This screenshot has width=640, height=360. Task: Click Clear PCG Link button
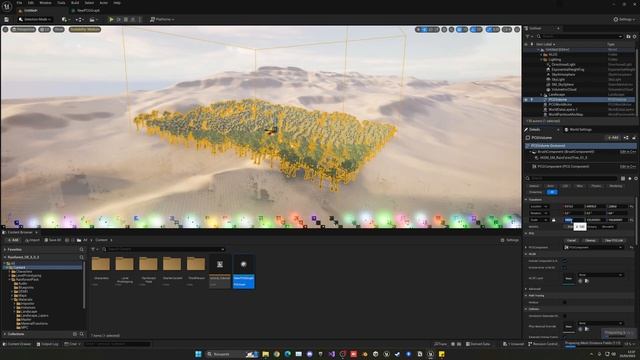[x=613, y=240]
